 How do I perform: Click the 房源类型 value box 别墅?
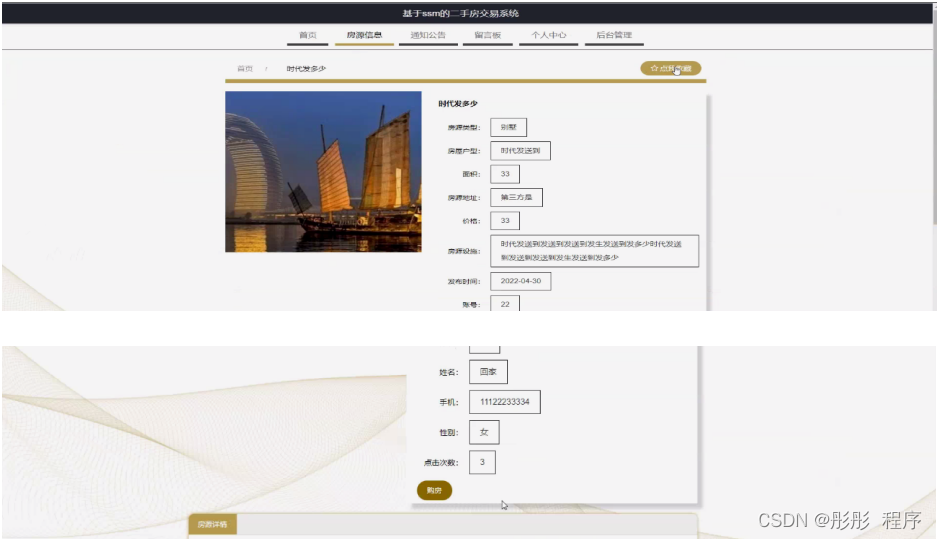tap(509, 127)
